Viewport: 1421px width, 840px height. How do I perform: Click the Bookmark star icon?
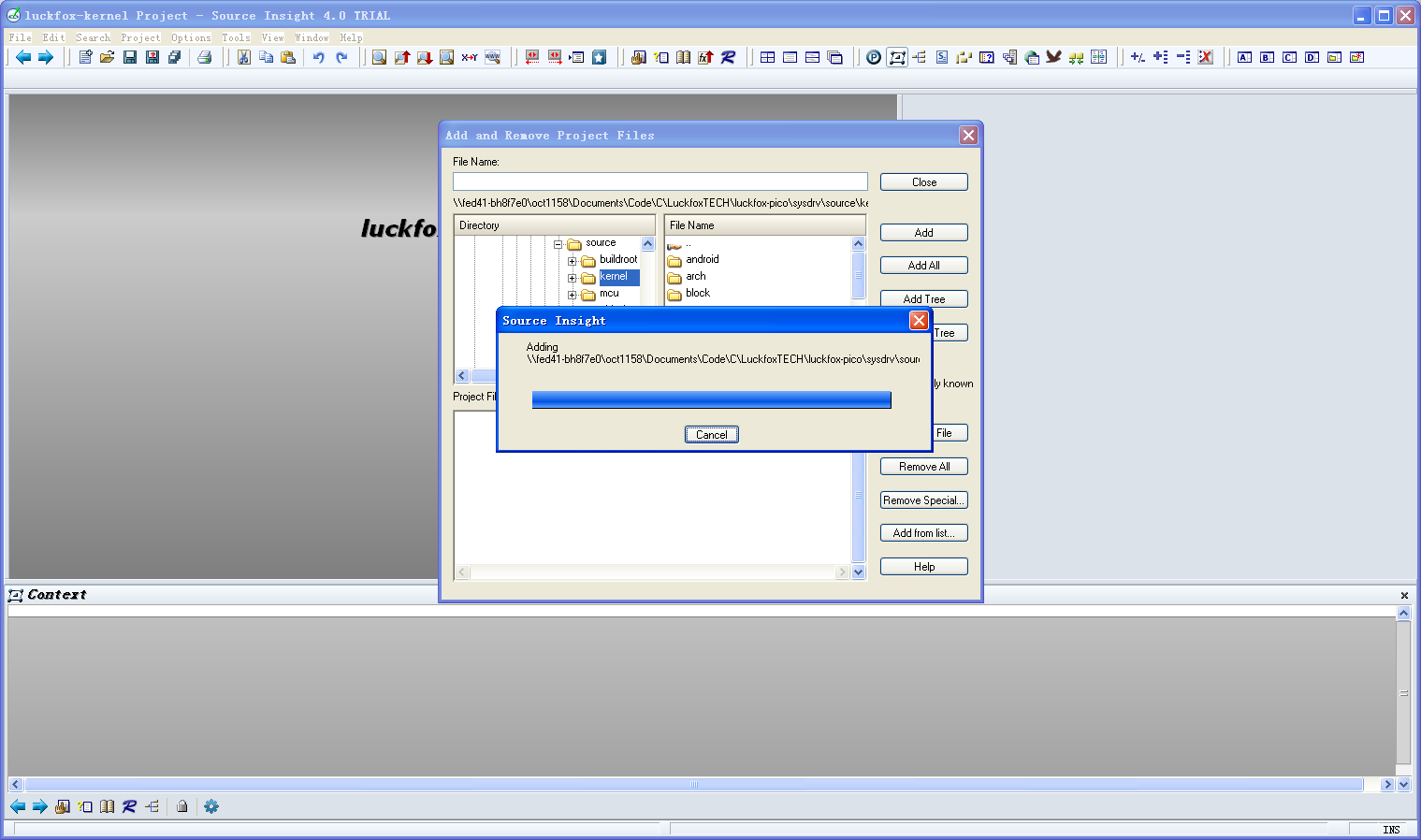(x=600, y=57)
